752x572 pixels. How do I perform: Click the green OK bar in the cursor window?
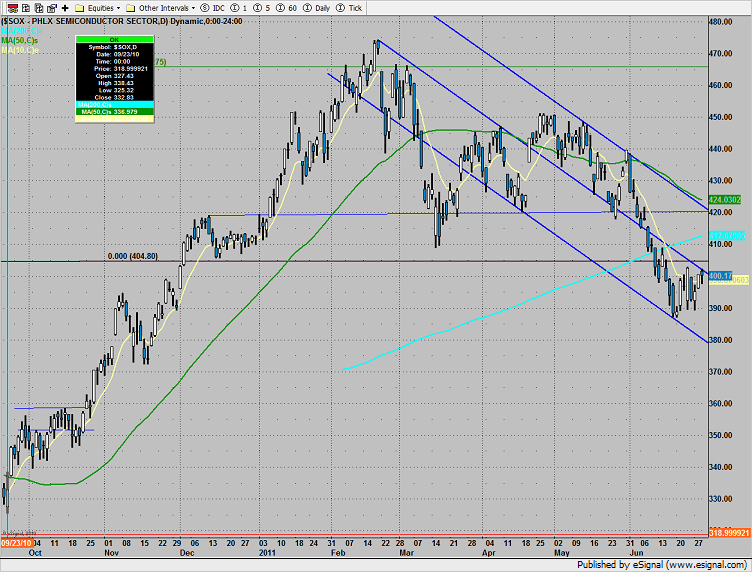point(115,40)
